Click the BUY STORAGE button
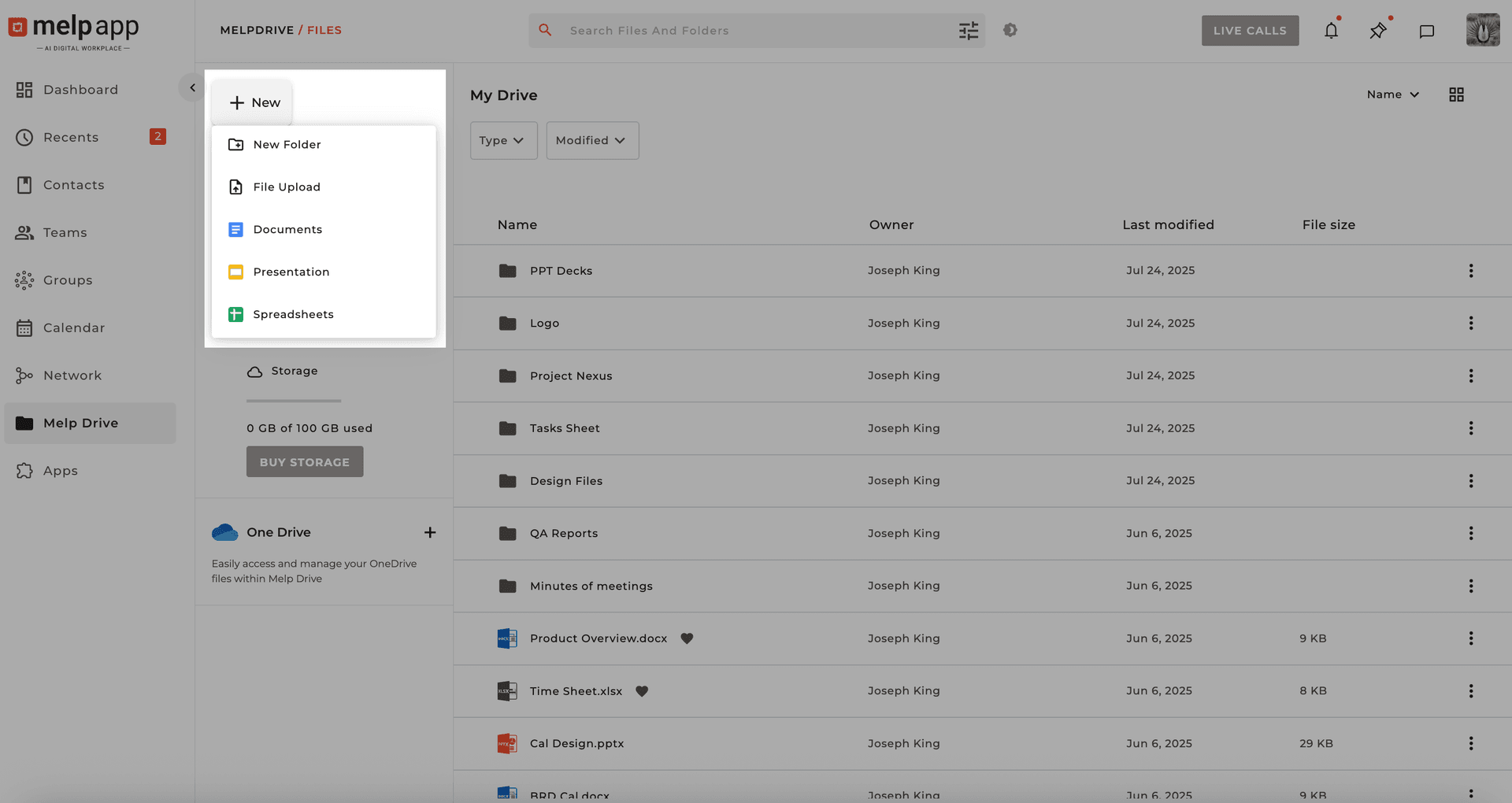1512x803 pixels. pos(304,461)
